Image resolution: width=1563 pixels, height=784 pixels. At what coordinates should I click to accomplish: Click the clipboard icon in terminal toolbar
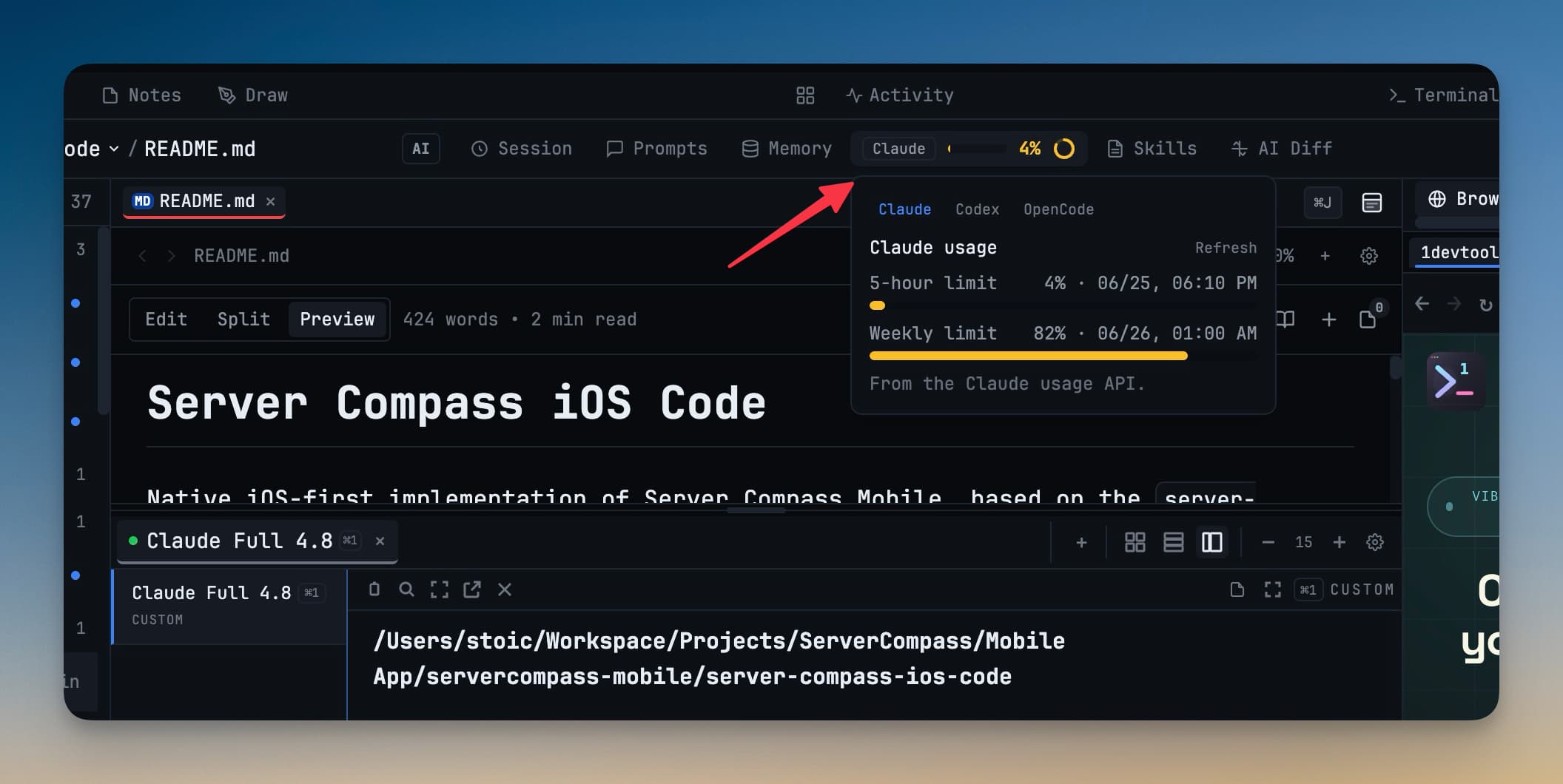[x=374, y=589]
